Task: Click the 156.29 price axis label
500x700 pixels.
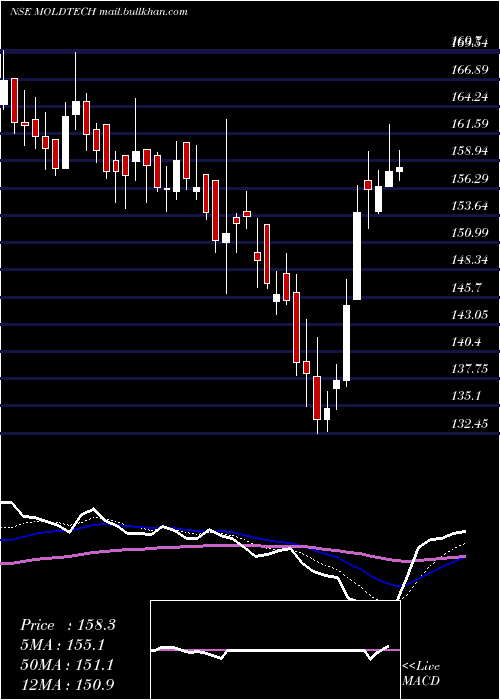Action: point(469,179)
